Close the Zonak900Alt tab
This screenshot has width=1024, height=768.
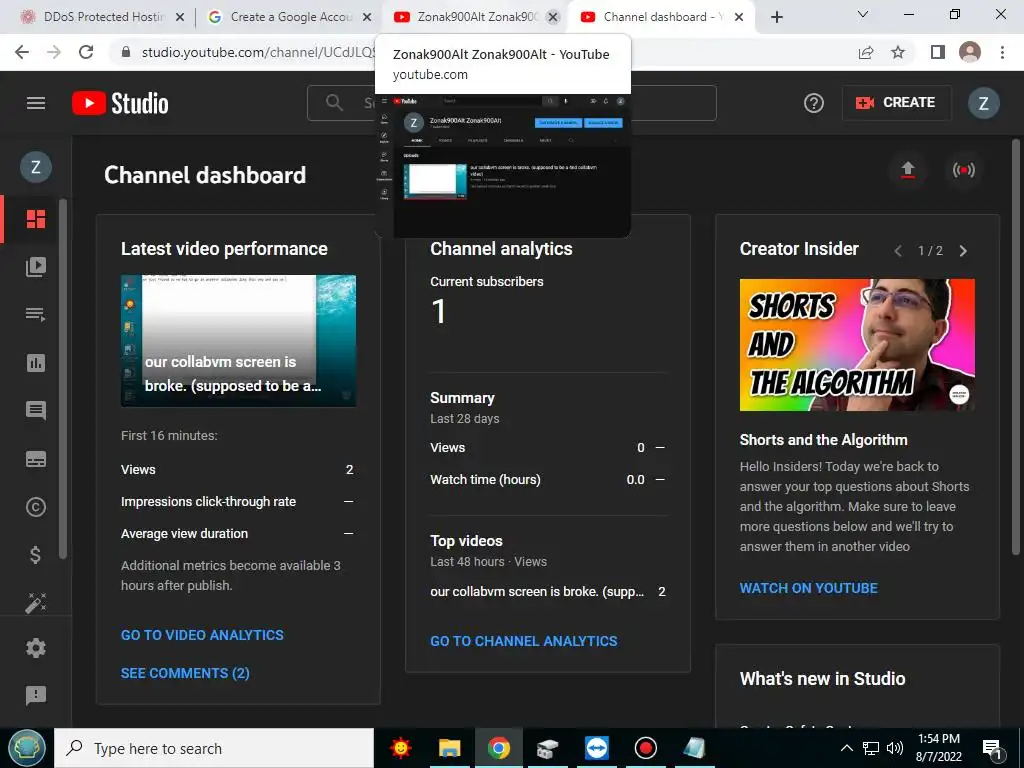coord(552,18)
